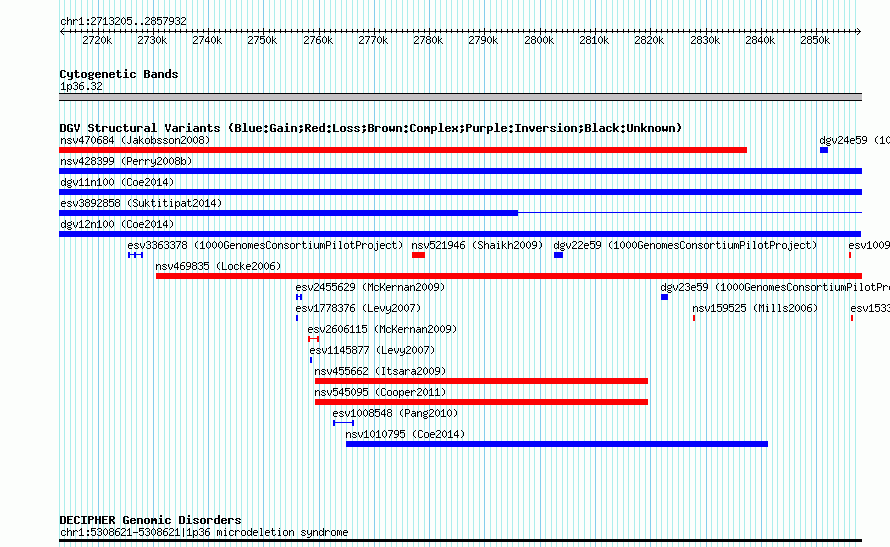This screenshot has width=890, height=547.
Task: Click the tiny blue esv1145877 Levy2007 mark
Action: (311, 360)
